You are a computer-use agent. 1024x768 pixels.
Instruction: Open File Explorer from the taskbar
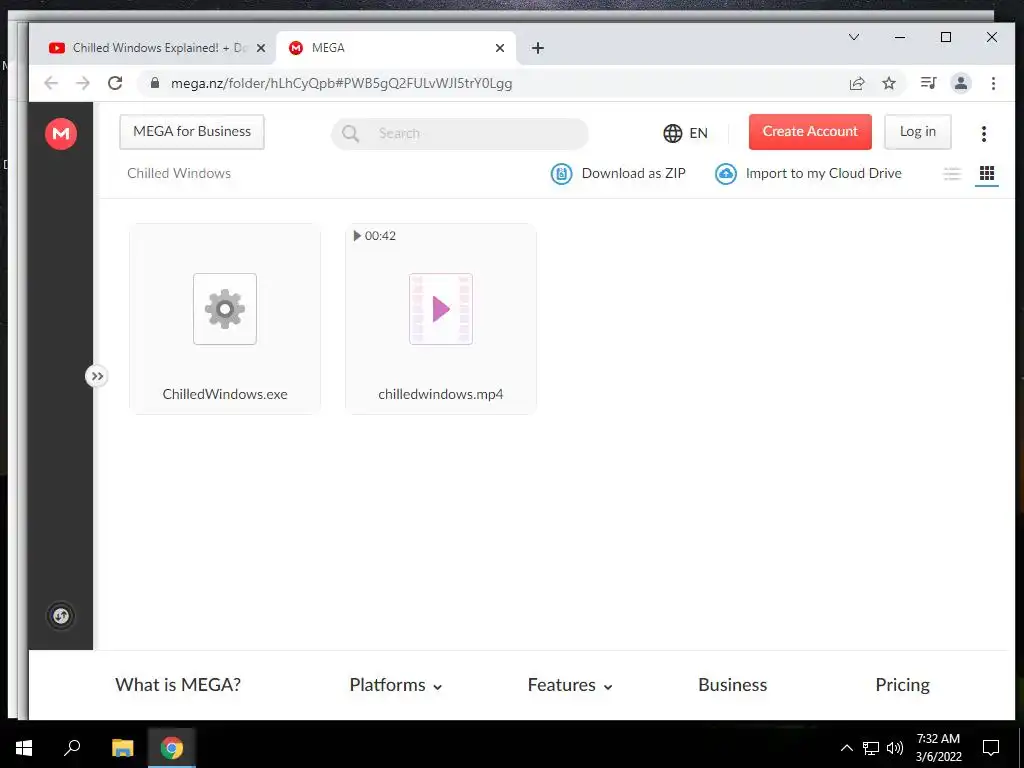pos(122,748)
